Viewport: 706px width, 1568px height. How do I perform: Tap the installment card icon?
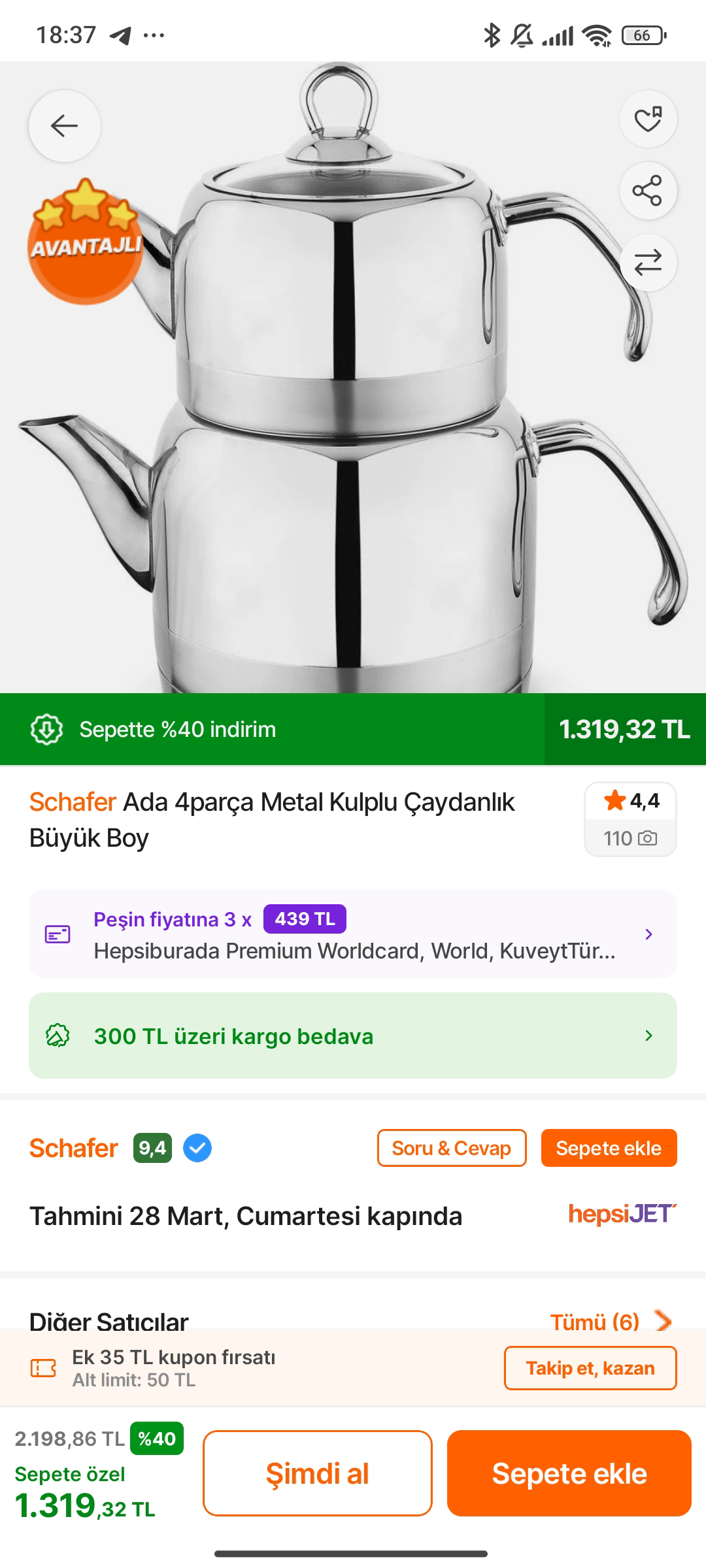point(58,934)
